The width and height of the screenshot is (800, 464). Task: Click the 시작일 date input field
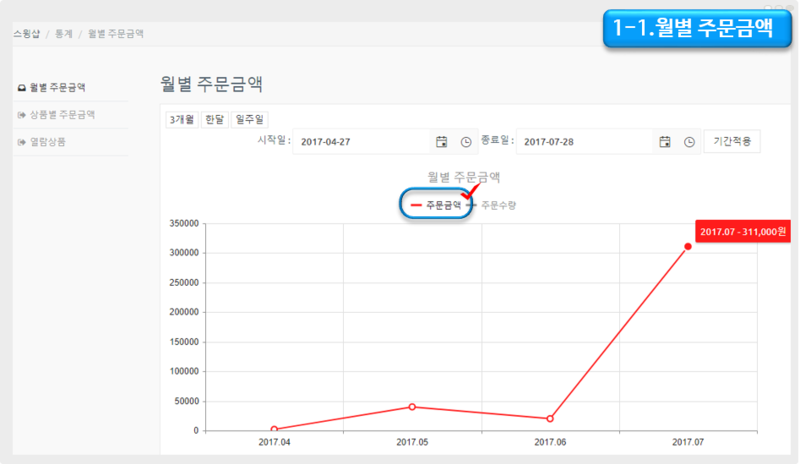pos(360,142)
